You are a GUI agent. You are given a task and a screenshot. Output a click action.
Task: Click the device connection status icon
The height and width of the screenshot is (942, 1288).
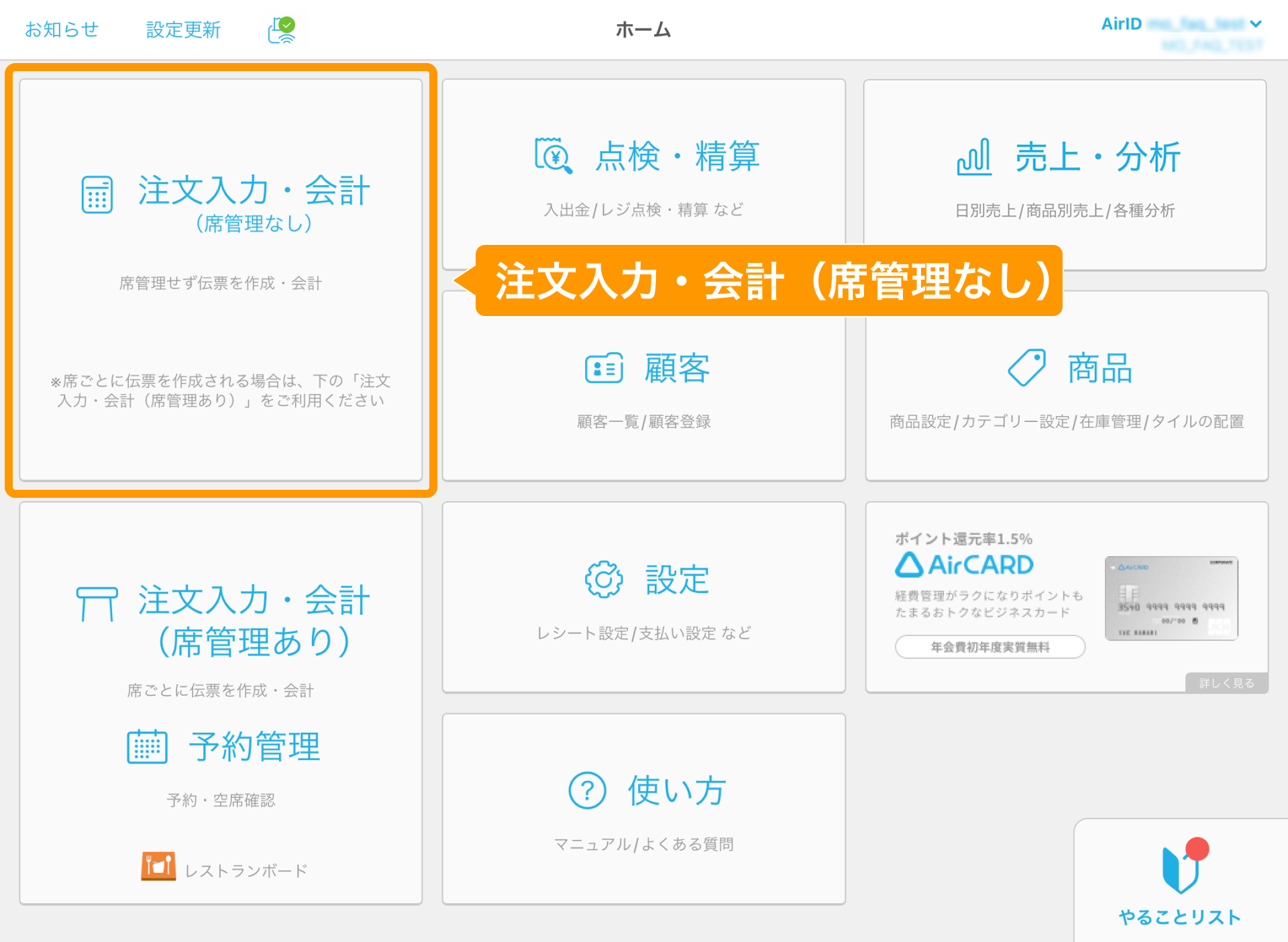tap(282, 30)
